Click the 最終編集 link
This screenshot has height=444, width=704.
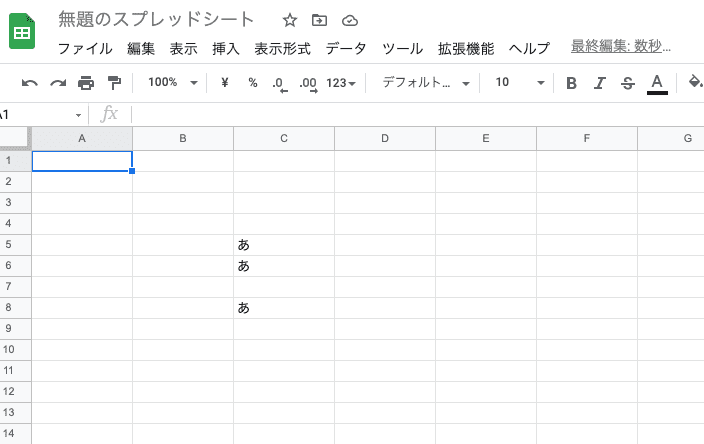[x=620, y=46]
